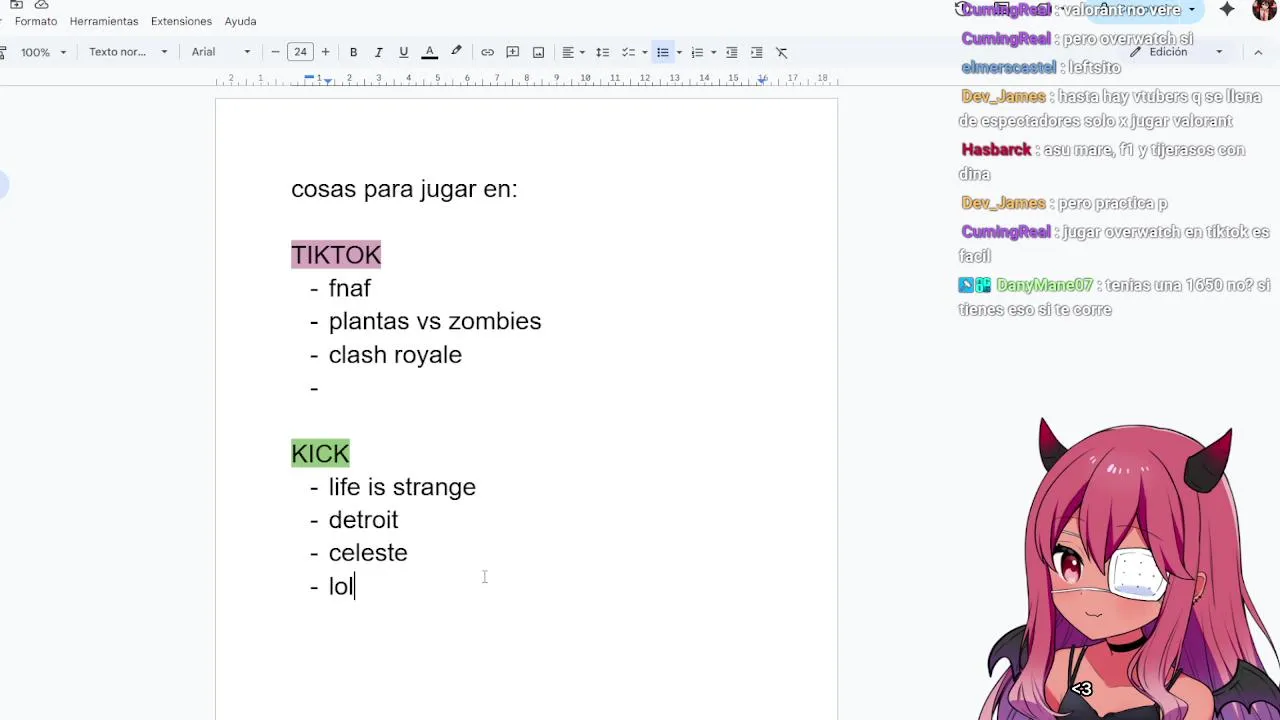The height and width of the screenshot is (720, 1280).
Task: Open the Google account avatar
Action: (1265, 10)
